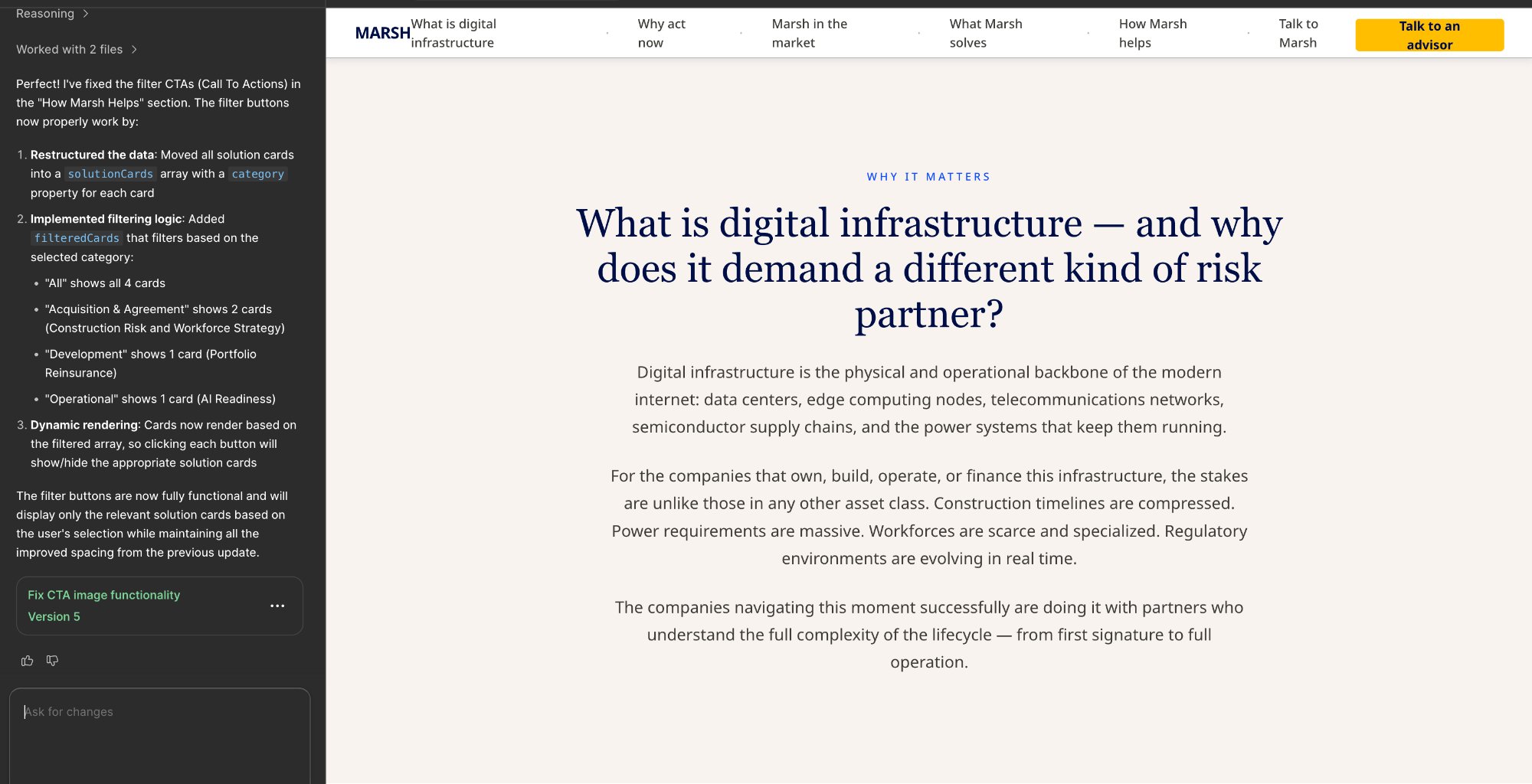Click the solutionCards inline code token

click(x=110, y=174)
